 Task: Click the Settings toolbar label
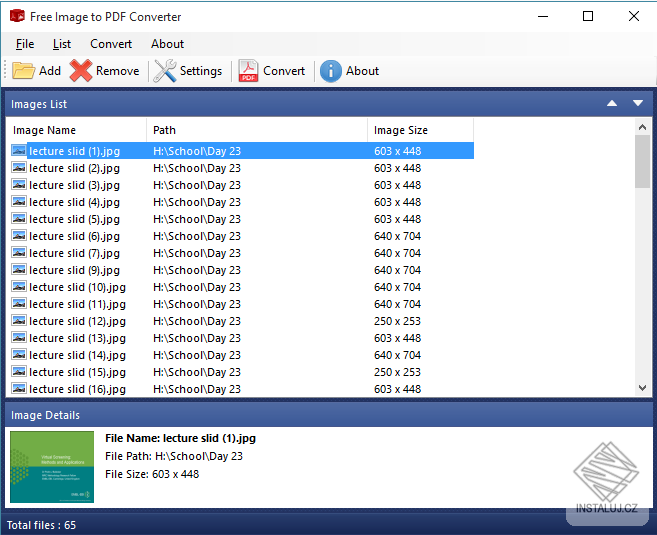click(201, 71)
